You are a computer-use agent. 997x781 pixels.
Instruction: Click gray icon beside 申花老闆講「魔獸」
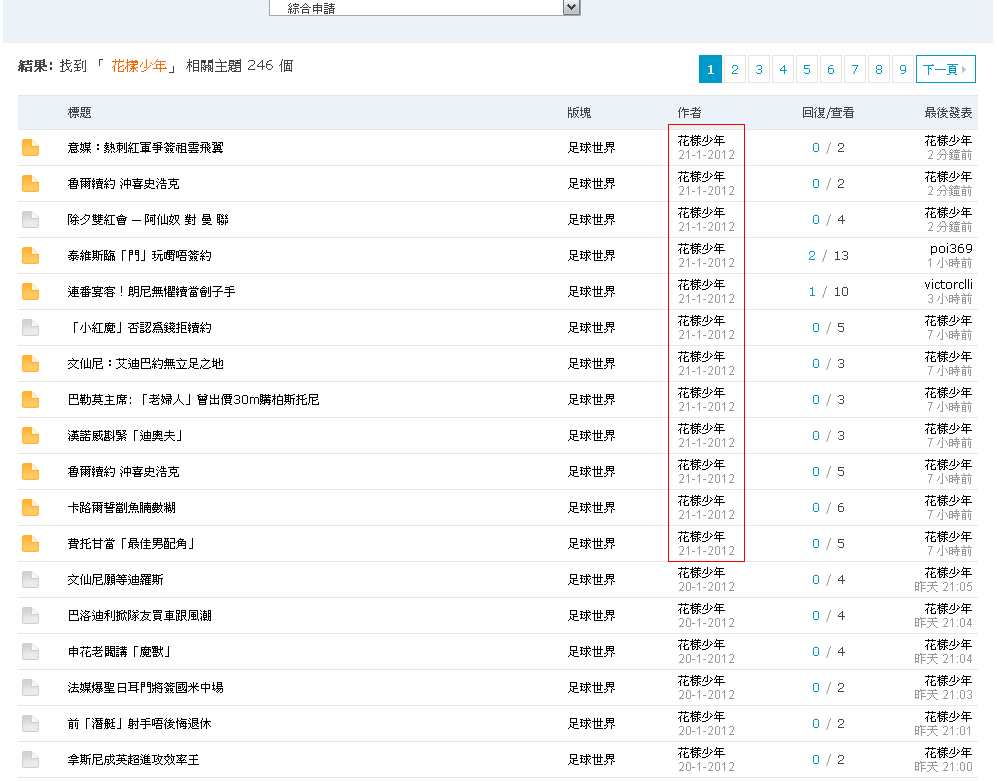tap(31, 652)
